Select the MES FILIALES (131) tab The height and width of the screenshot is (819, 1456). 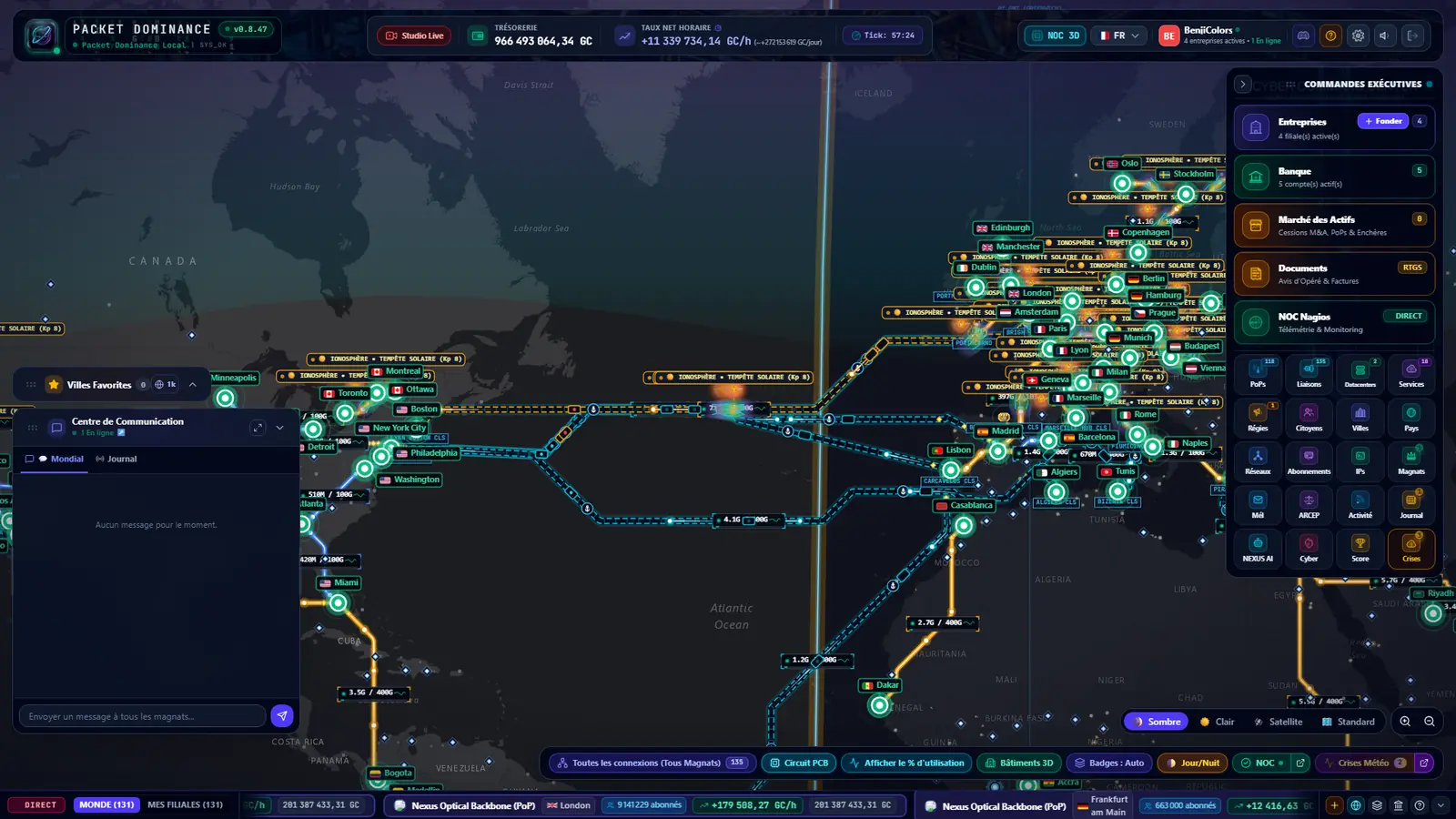[x=185, y=805]
